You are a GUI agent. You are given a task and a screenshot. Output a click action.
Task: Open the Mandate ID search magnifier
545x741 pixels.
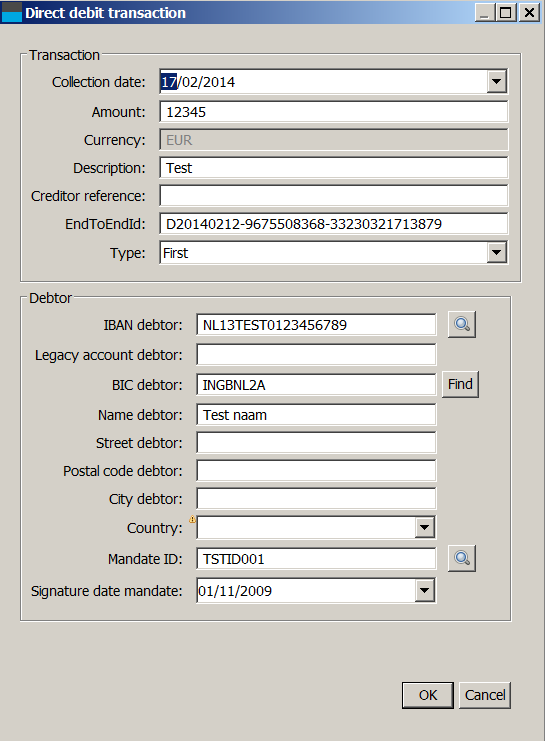coord(462,558)
